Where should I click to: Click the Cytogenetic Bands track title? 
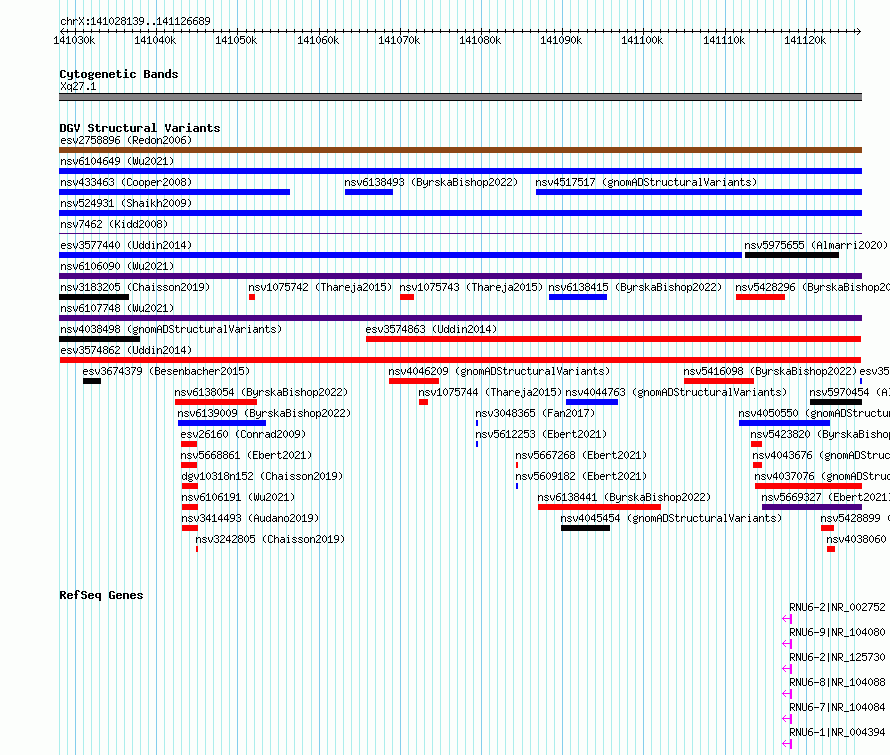119,74
